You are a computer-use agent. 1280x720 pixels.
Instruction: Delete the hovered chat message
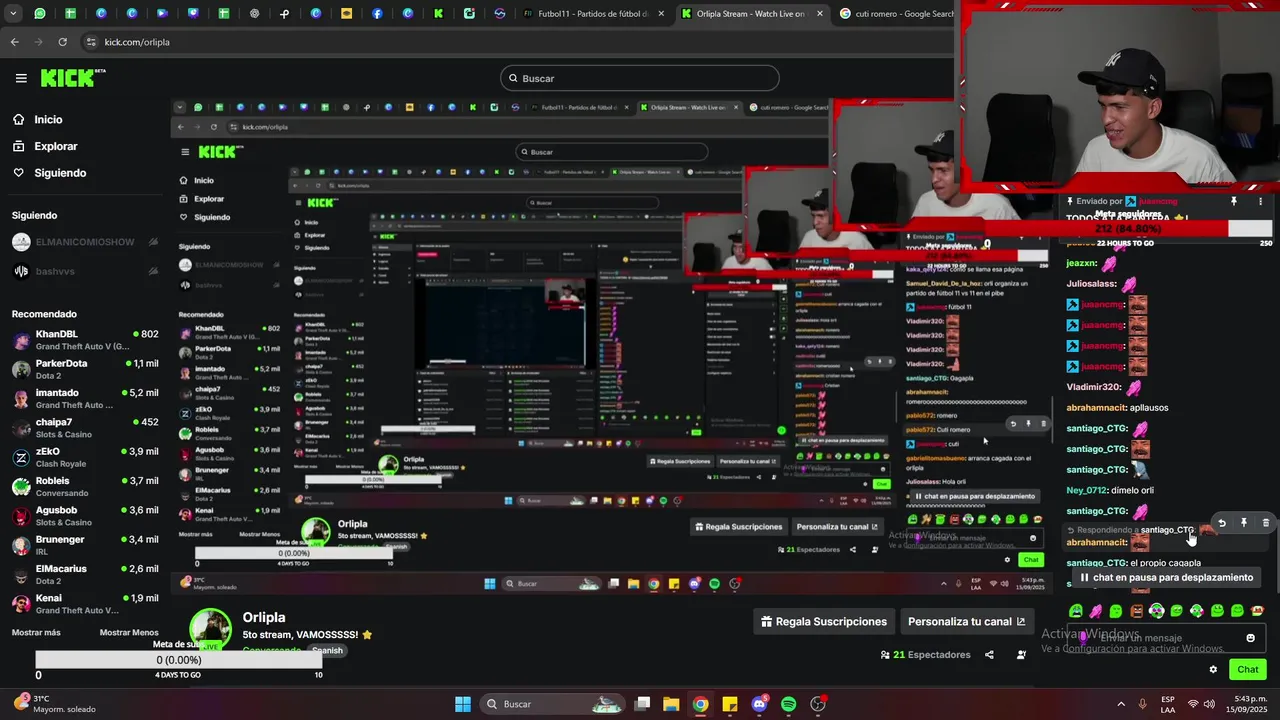[1265, 523]
